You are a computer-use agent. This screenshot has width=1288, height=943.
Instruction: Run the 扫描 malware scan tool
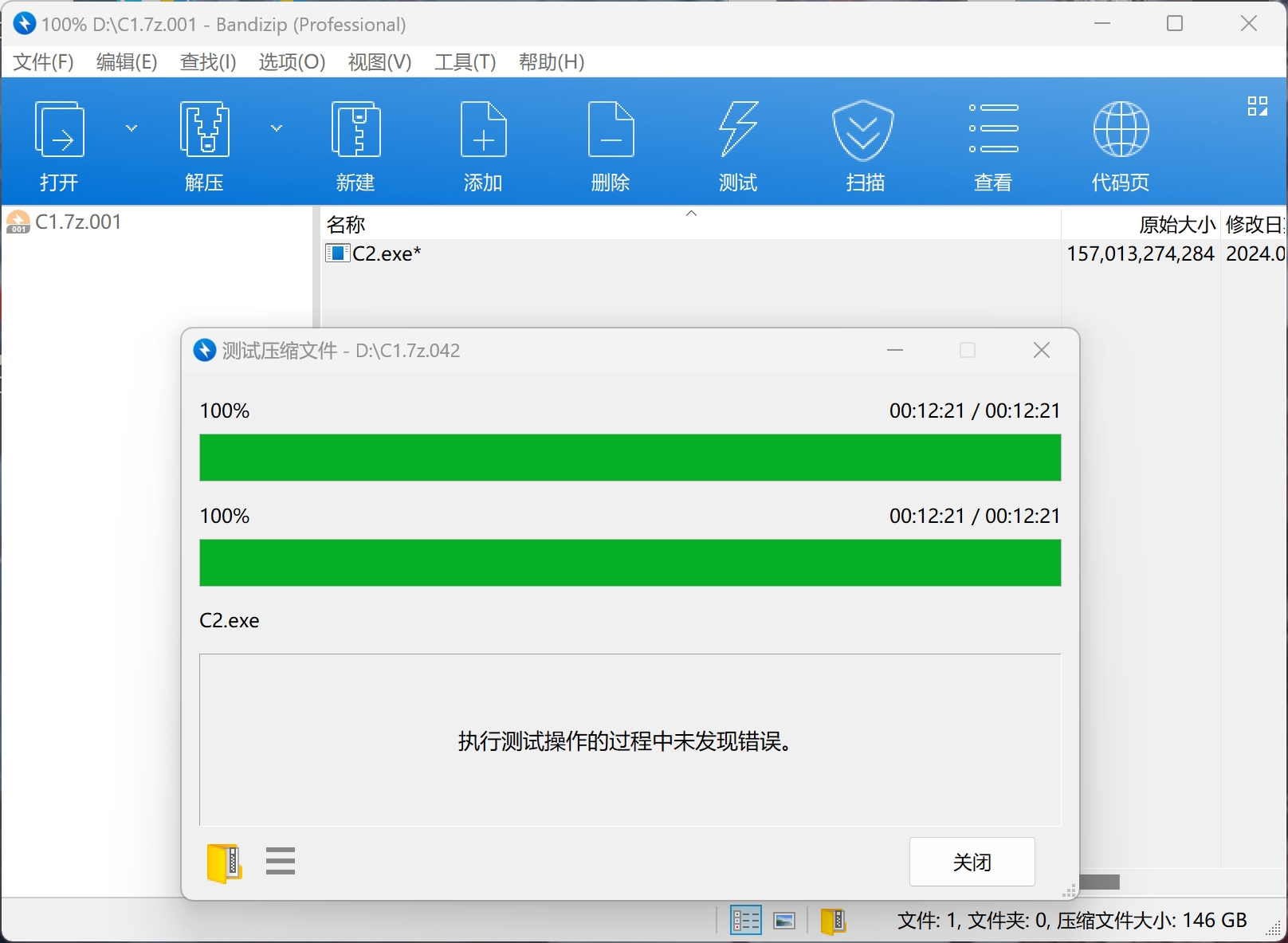point(864,143)
